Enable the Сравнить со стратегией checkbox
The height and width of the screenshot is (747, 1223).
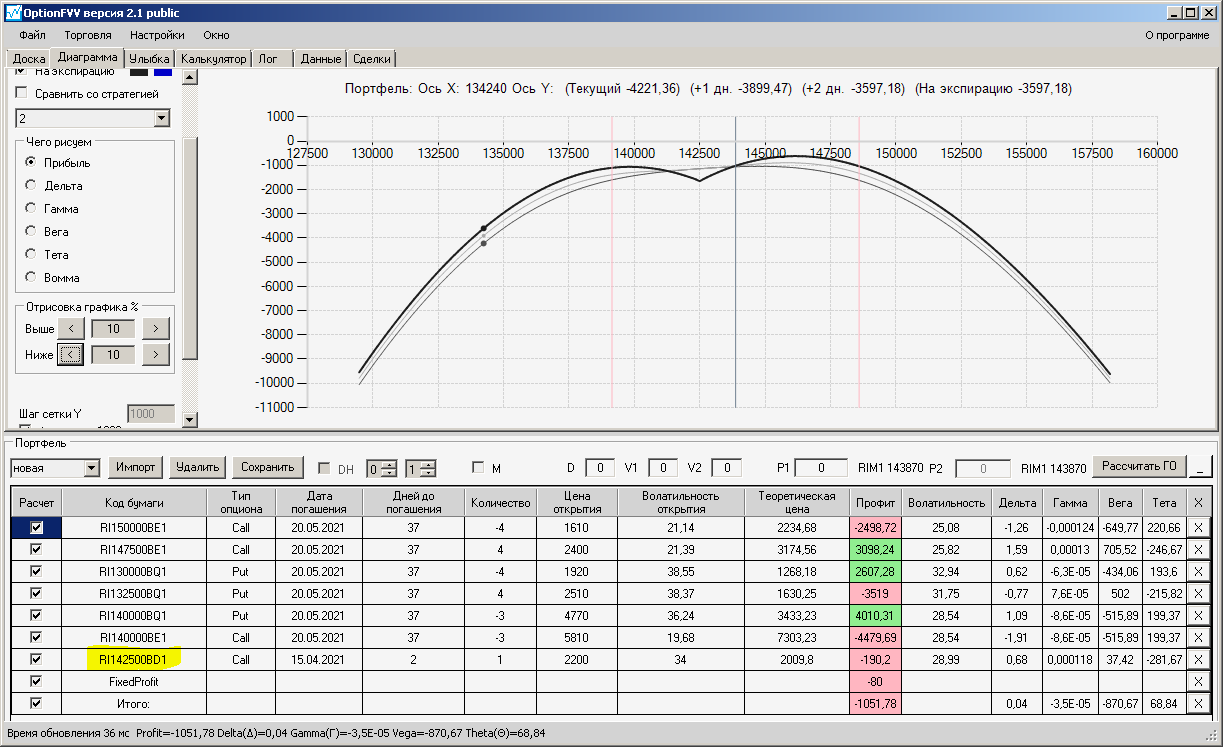tap(22, 94)
